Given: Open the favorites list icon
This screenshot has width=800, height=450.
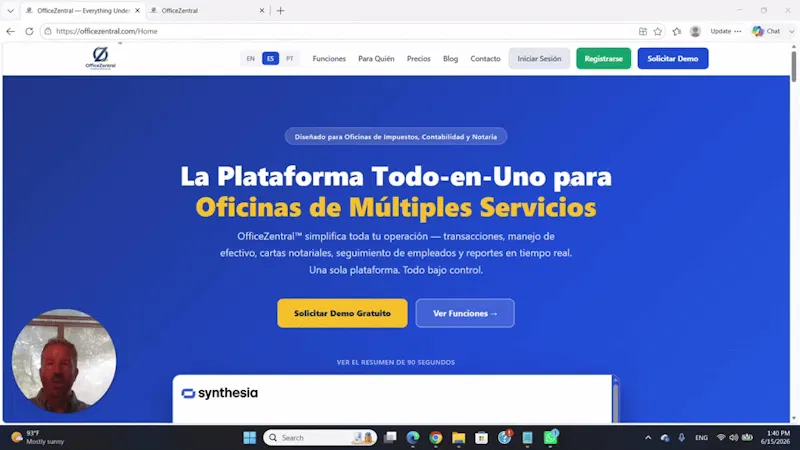Looking at the screenshot, I should click(x=677, y=31).
